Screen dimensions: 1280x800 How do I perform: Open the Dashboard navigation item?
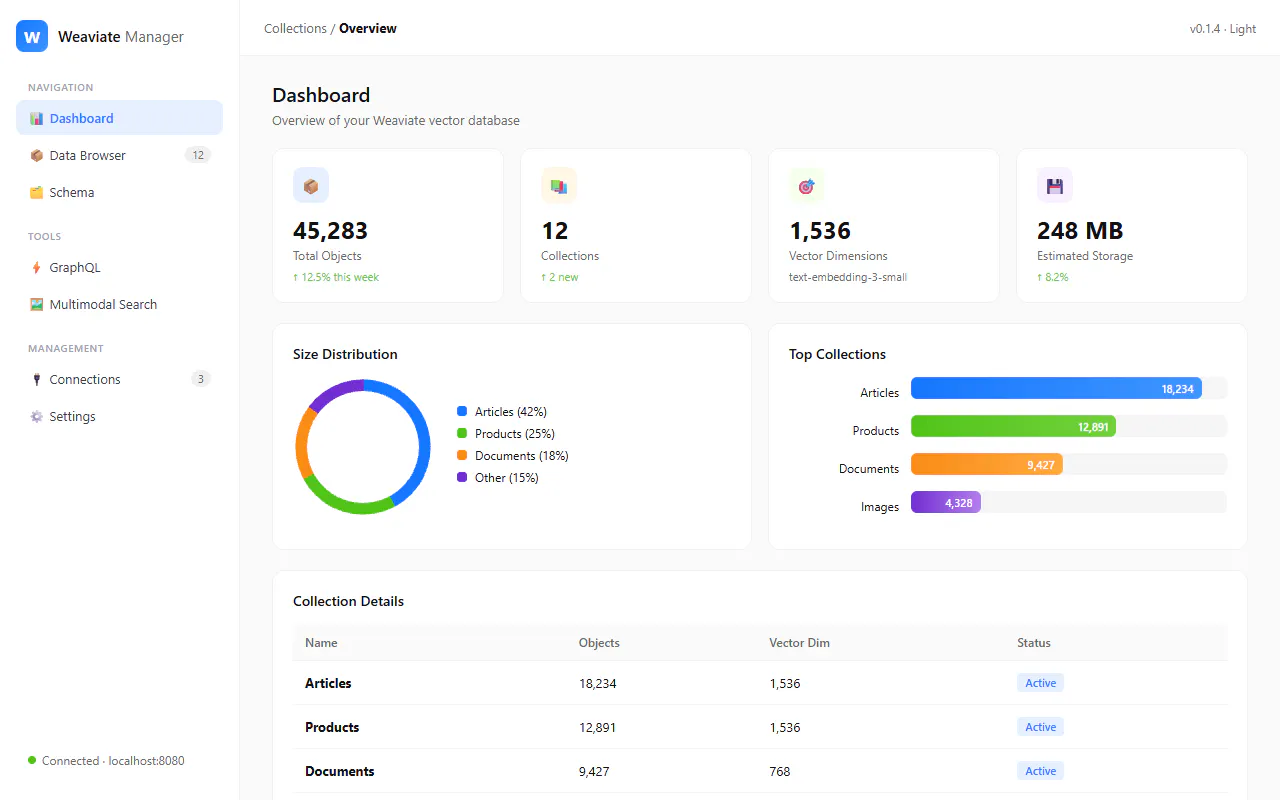coord(119,118)
